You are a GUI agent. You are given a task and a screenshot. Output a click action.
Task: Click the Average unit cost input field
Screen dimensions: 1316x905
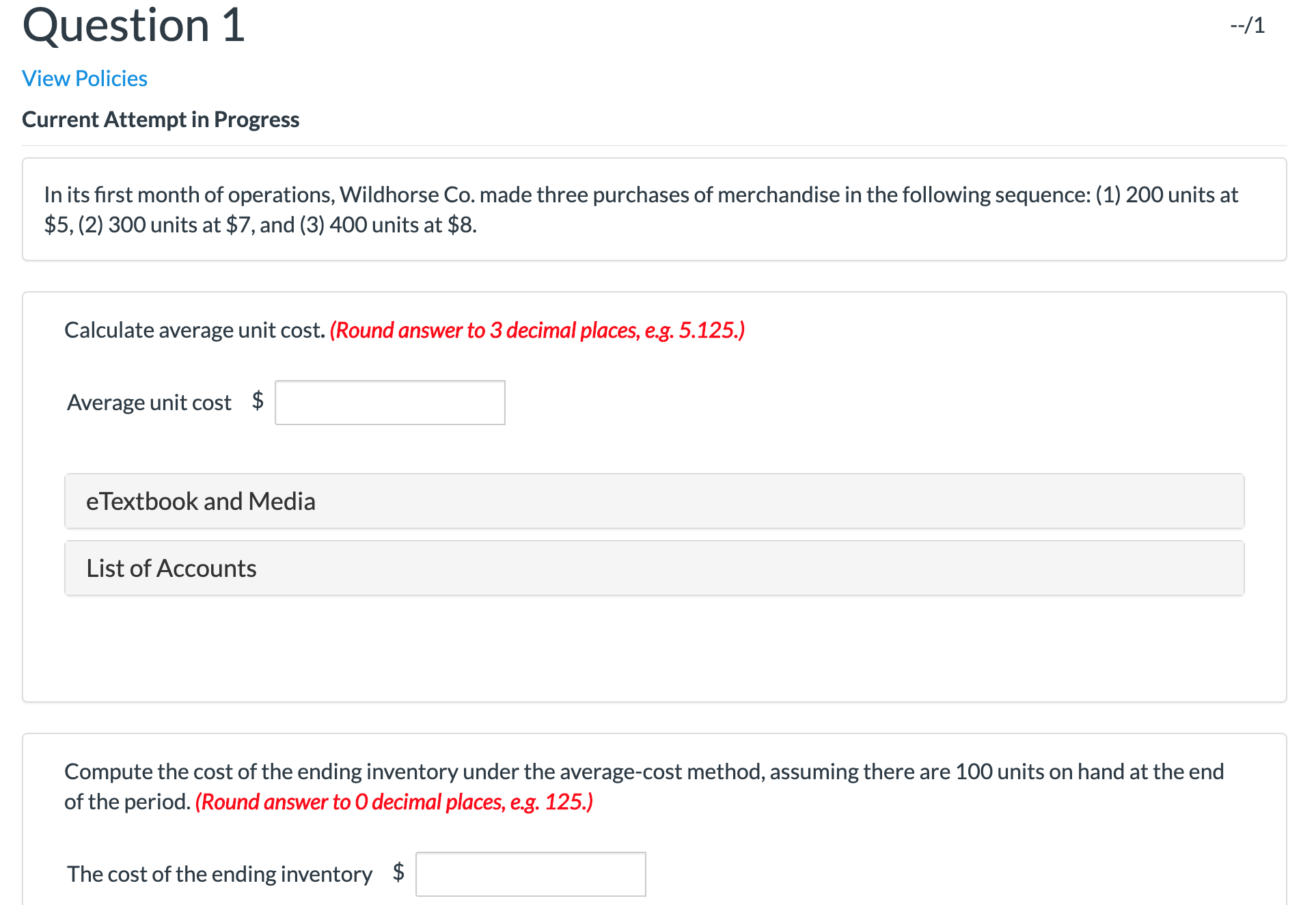point(389,402)
